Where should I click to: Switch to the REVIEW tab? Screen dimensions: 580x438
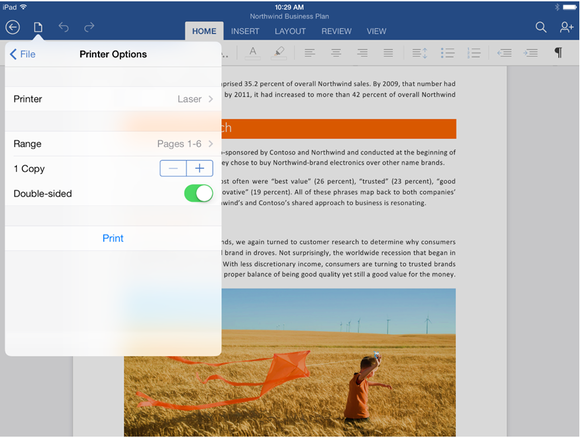(336, 31)
